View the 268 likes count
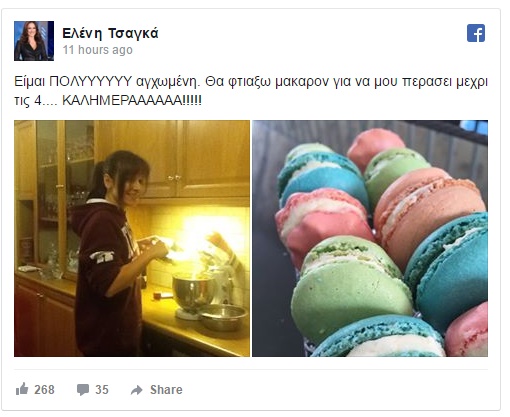Viewport: 510px width, 417px height. [44, 389]
